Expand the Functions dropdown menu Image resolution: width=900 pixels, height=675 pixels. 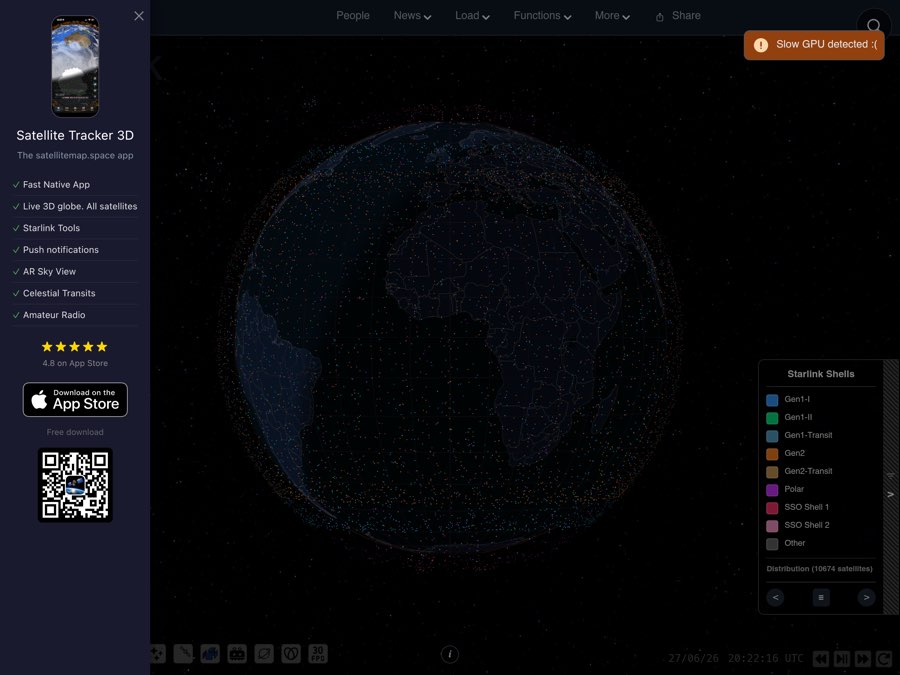click(x=542, y=15)
